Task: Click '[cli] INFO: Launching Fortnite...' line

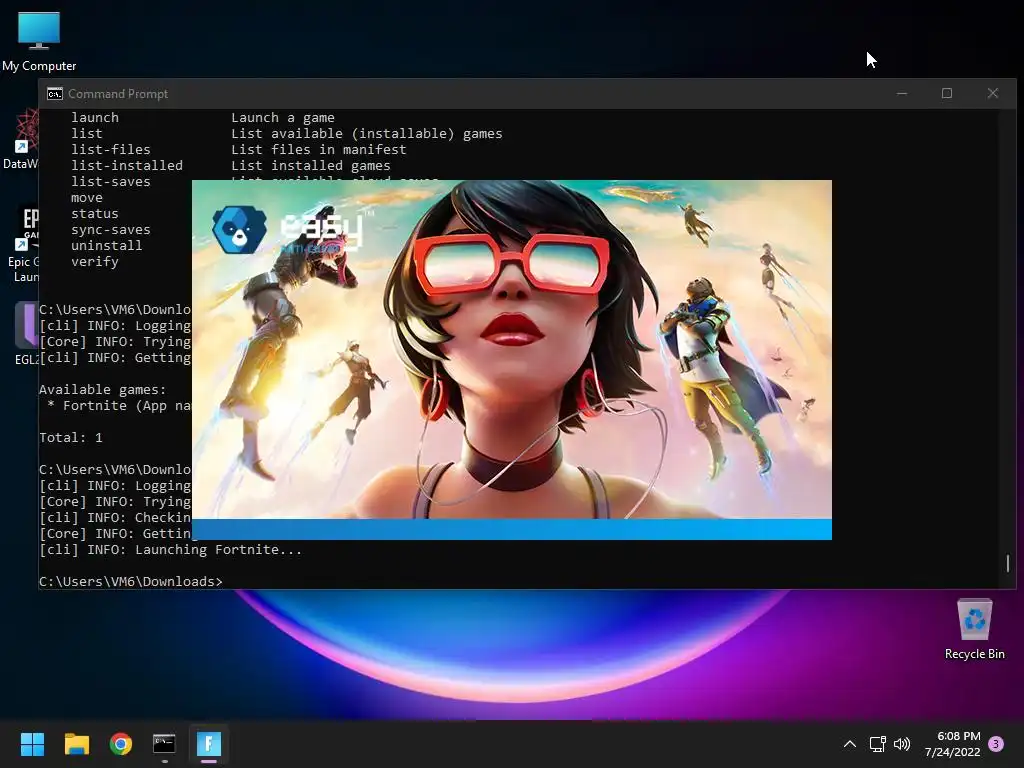Action: tap(170, 550)
